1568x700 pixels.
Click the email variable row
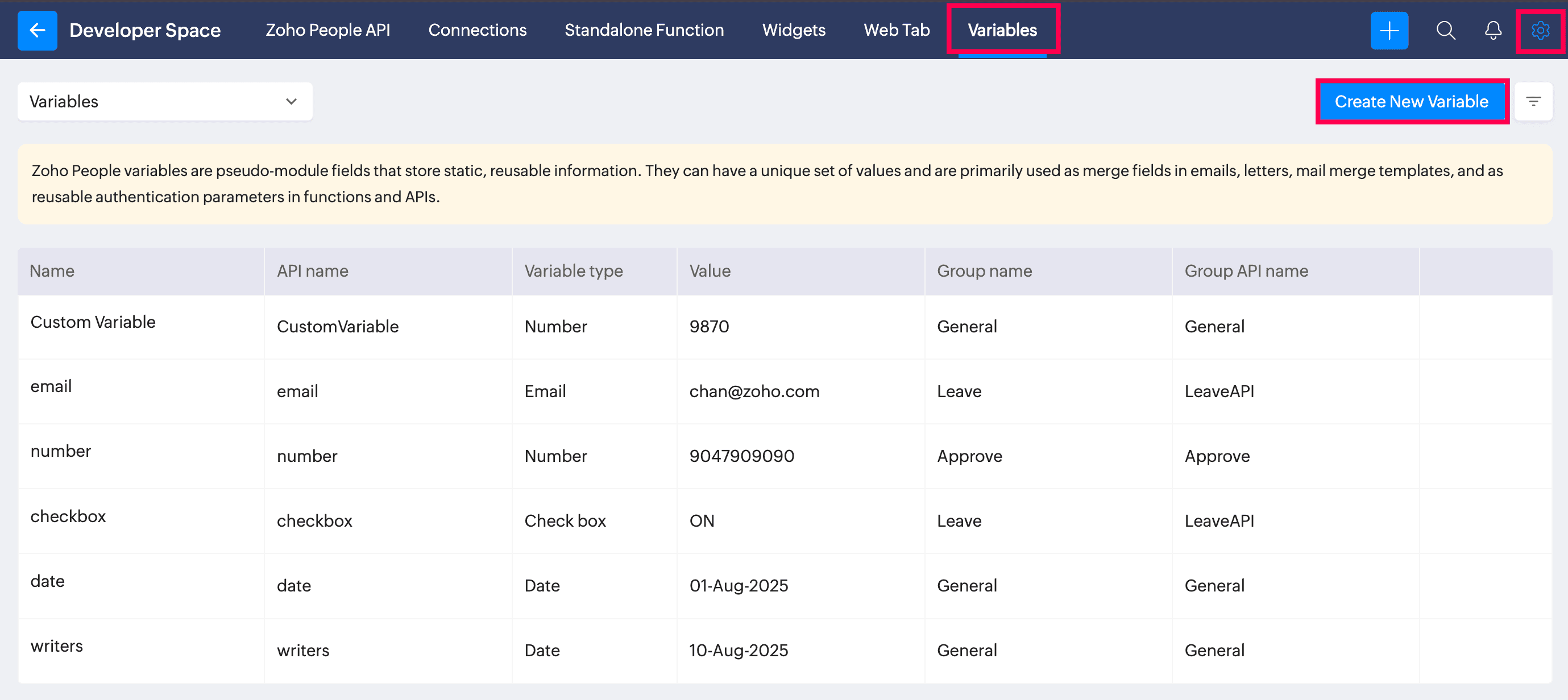click(51, 387)
